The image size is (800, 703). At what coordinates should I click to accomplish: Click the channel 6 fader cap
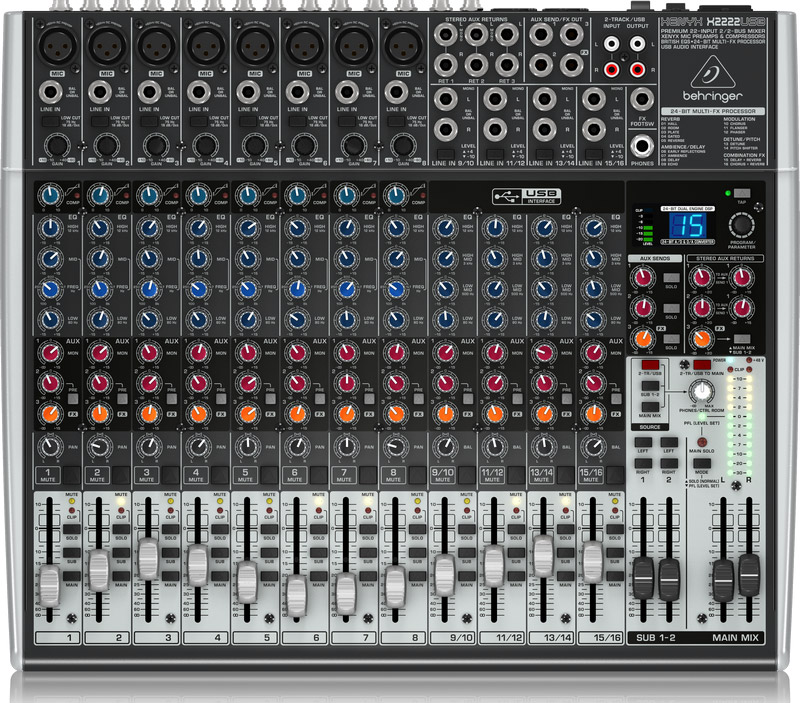296,596
